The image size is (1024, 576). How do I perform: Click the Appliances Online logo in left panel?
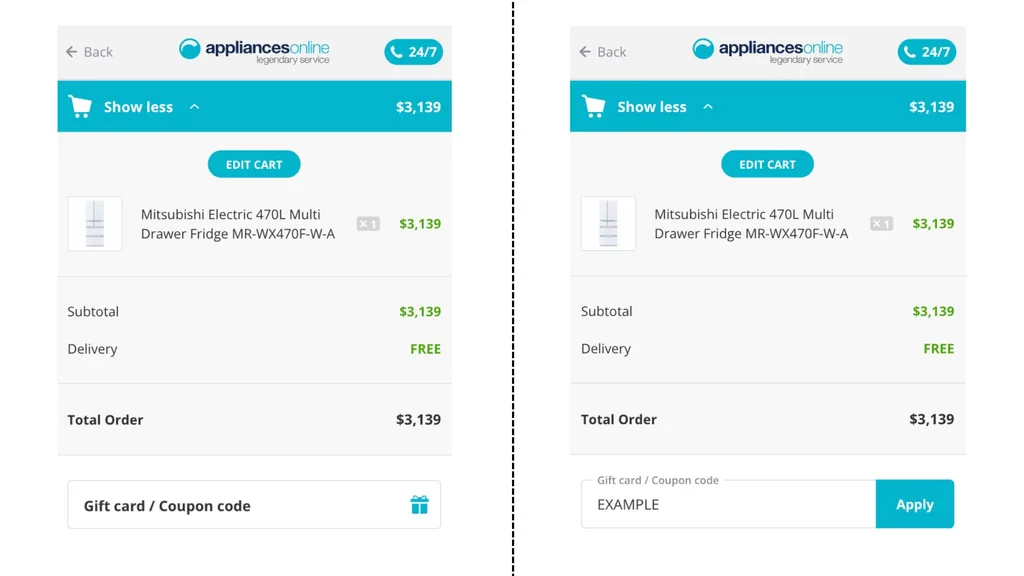pos(254,51)
